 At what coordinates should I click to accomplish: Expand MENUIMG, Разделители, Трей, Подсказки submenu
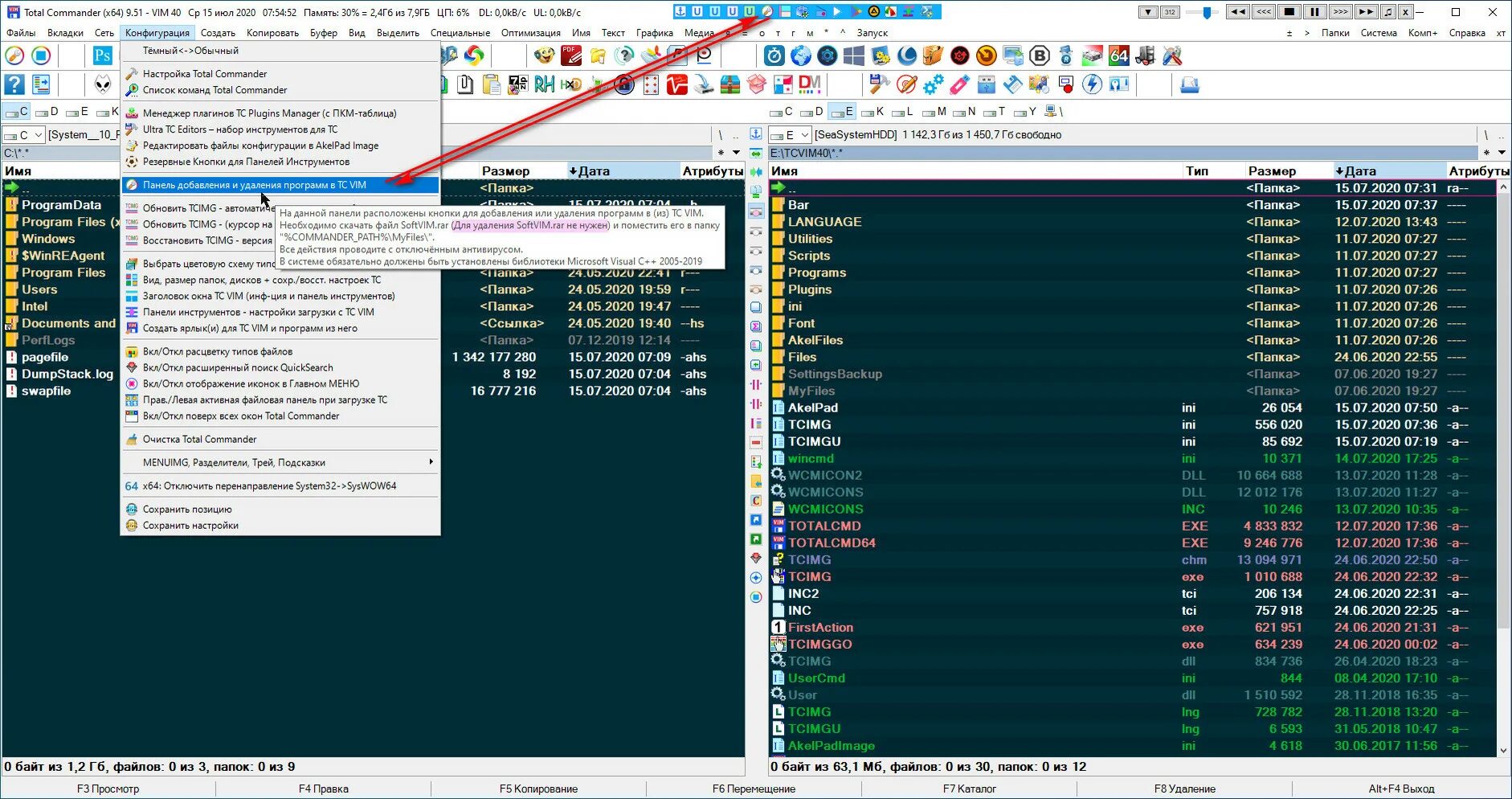coord(280,462)
